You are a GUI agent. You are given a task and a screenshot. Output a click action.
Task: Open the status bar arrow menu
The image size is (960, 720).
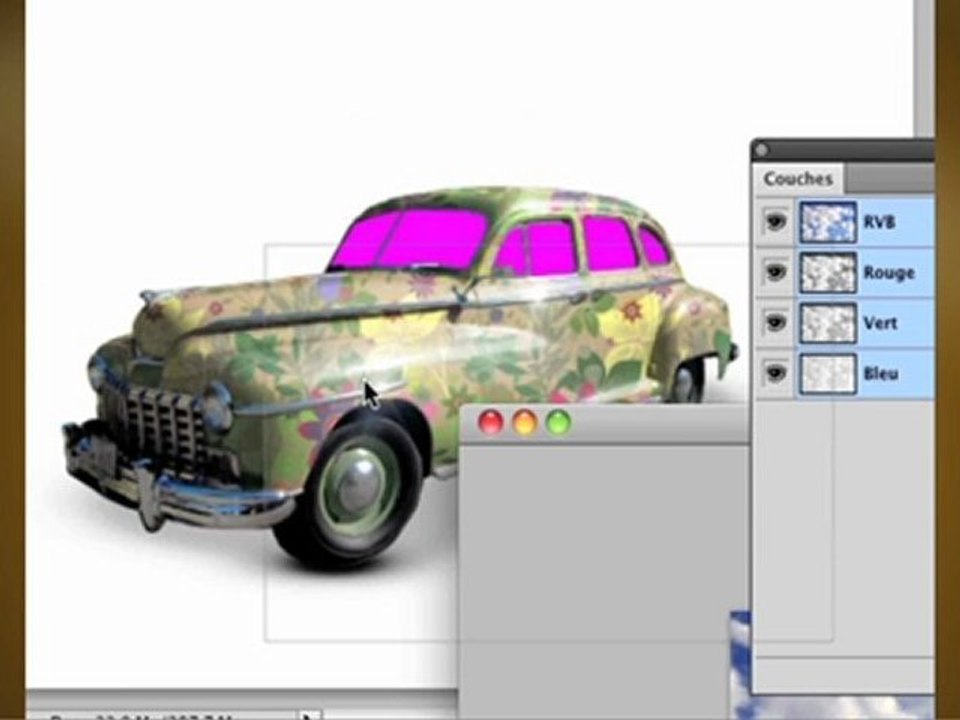310,714
